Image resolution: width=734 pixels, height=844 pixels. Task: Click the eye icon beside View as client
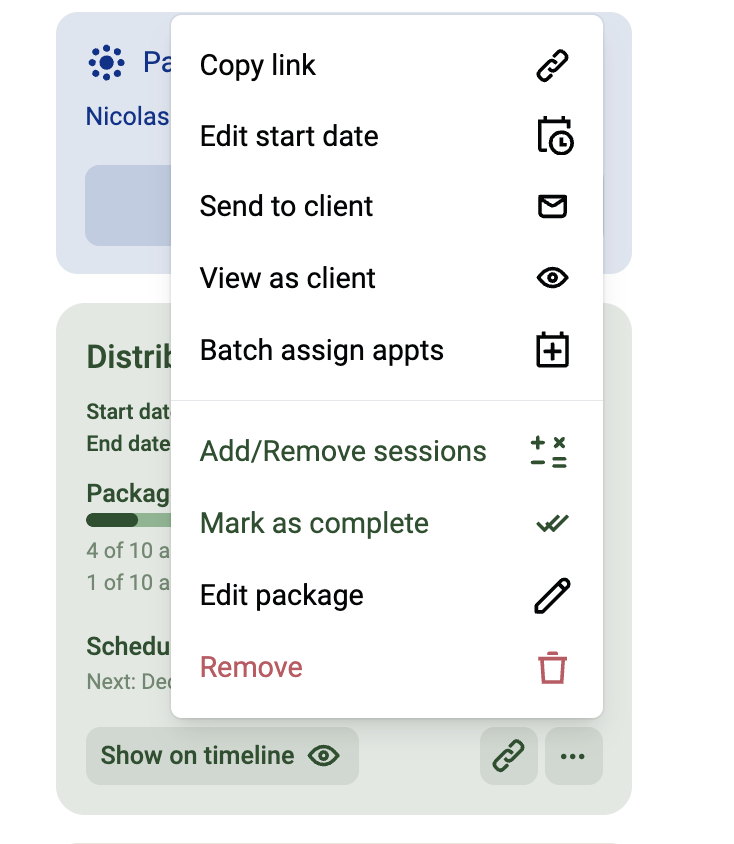[x=552, y=278]
